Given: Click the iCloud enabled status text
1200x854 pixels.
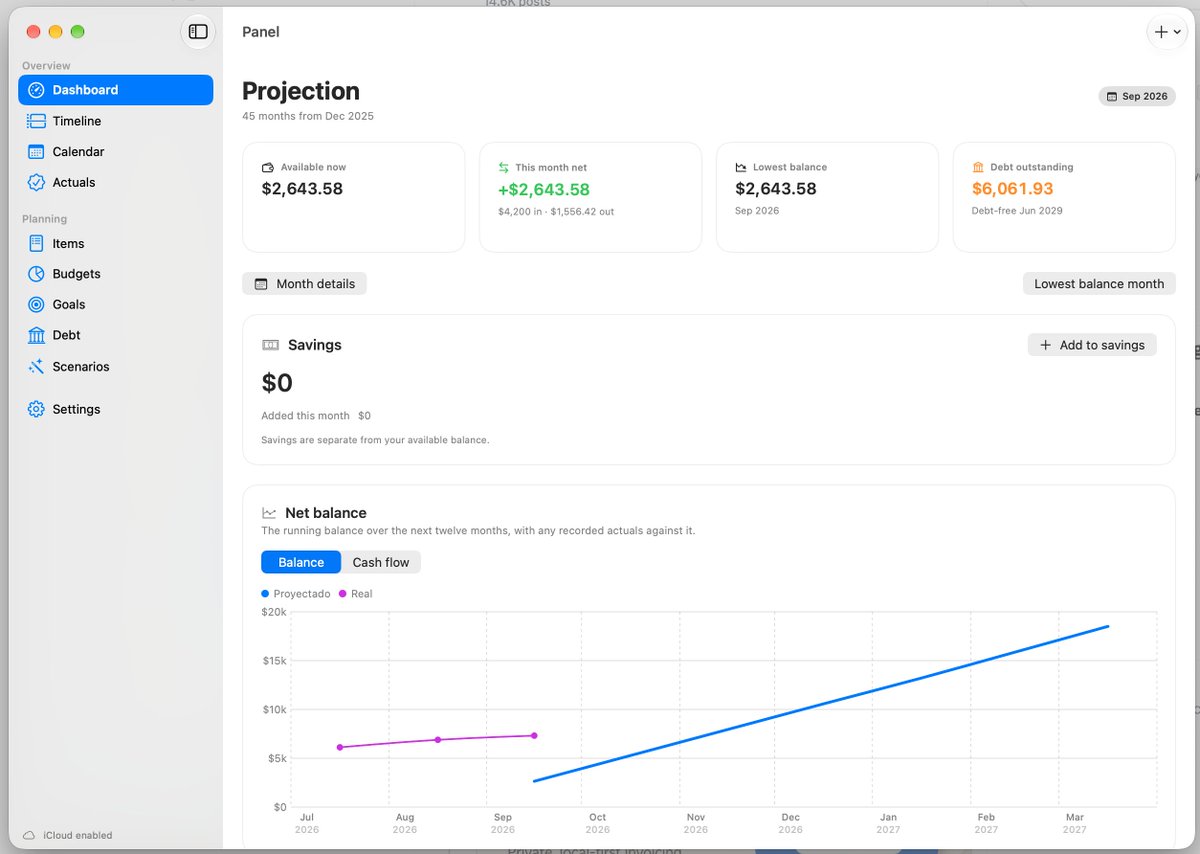Looking at the screenshot, I should click(76, 836).
